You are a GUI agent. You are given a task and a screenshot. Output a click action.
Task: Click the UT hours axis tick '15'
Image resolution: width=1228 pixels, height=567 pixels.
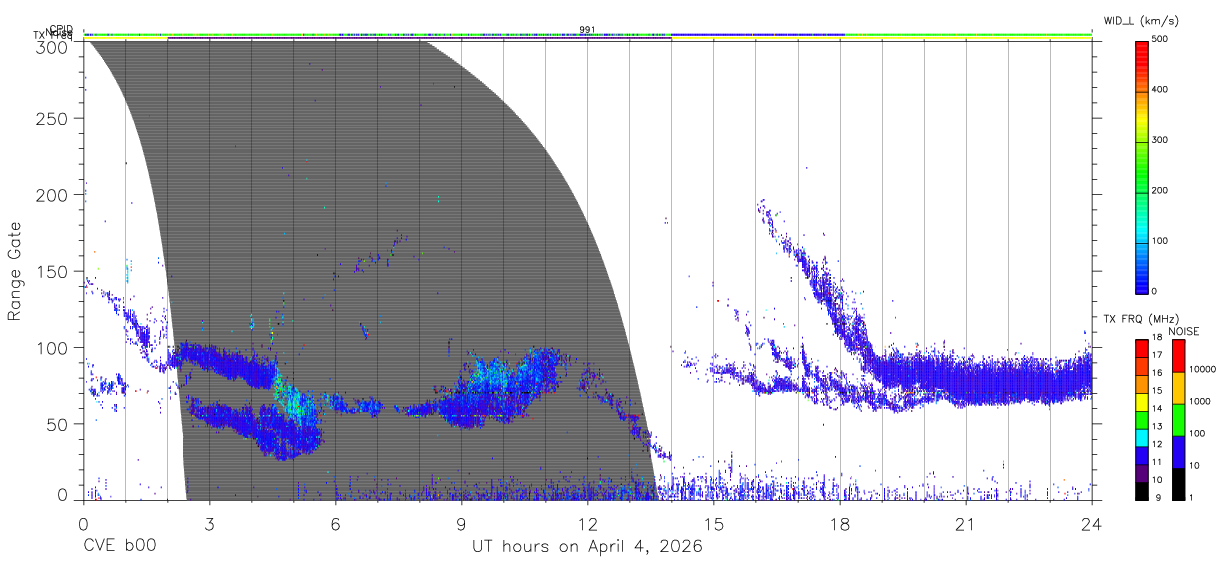tap(714, 524)
